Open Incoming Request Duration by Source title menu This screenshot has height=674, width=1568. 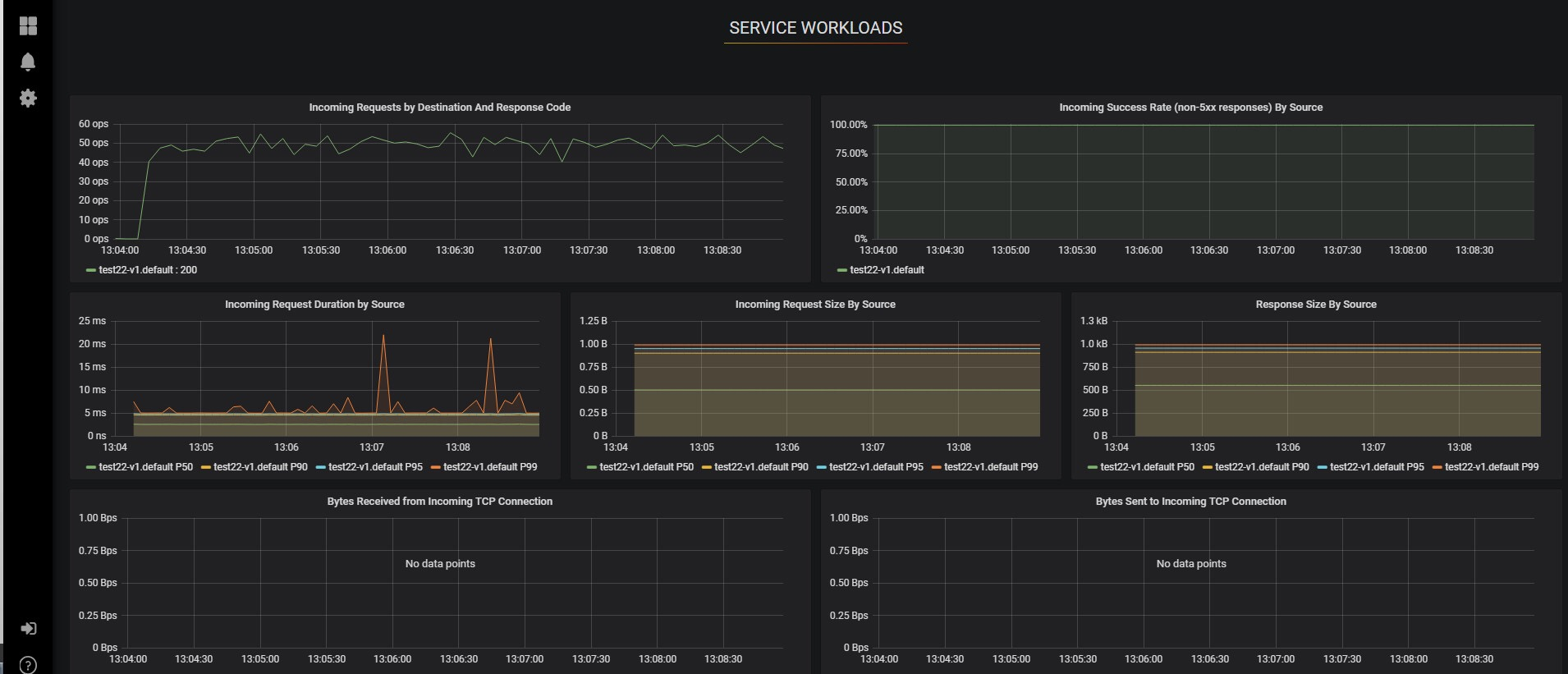(314, 305)
